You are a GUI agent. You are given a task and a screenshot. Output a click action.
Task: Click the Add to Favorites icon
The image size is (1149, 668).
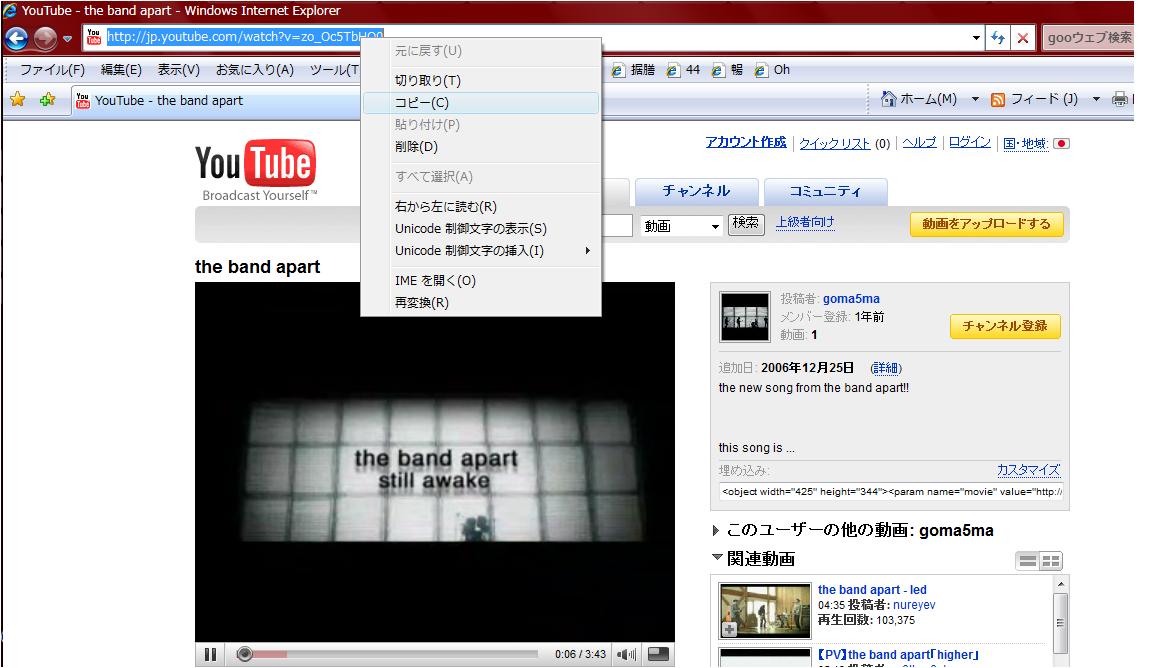tap(48, 100)
